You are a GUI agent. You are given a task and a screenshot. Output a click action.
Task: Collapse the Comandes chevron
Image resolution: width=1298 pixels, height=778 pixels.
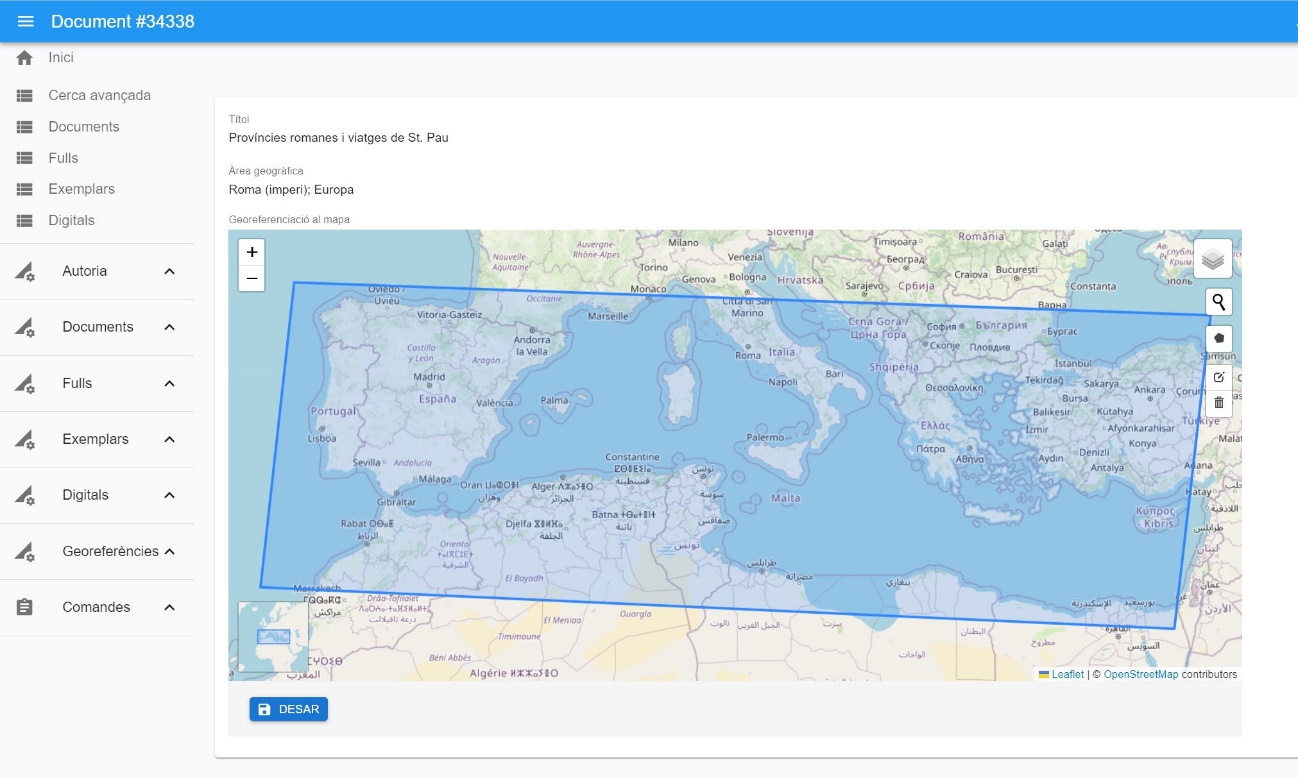click(170, 607)
